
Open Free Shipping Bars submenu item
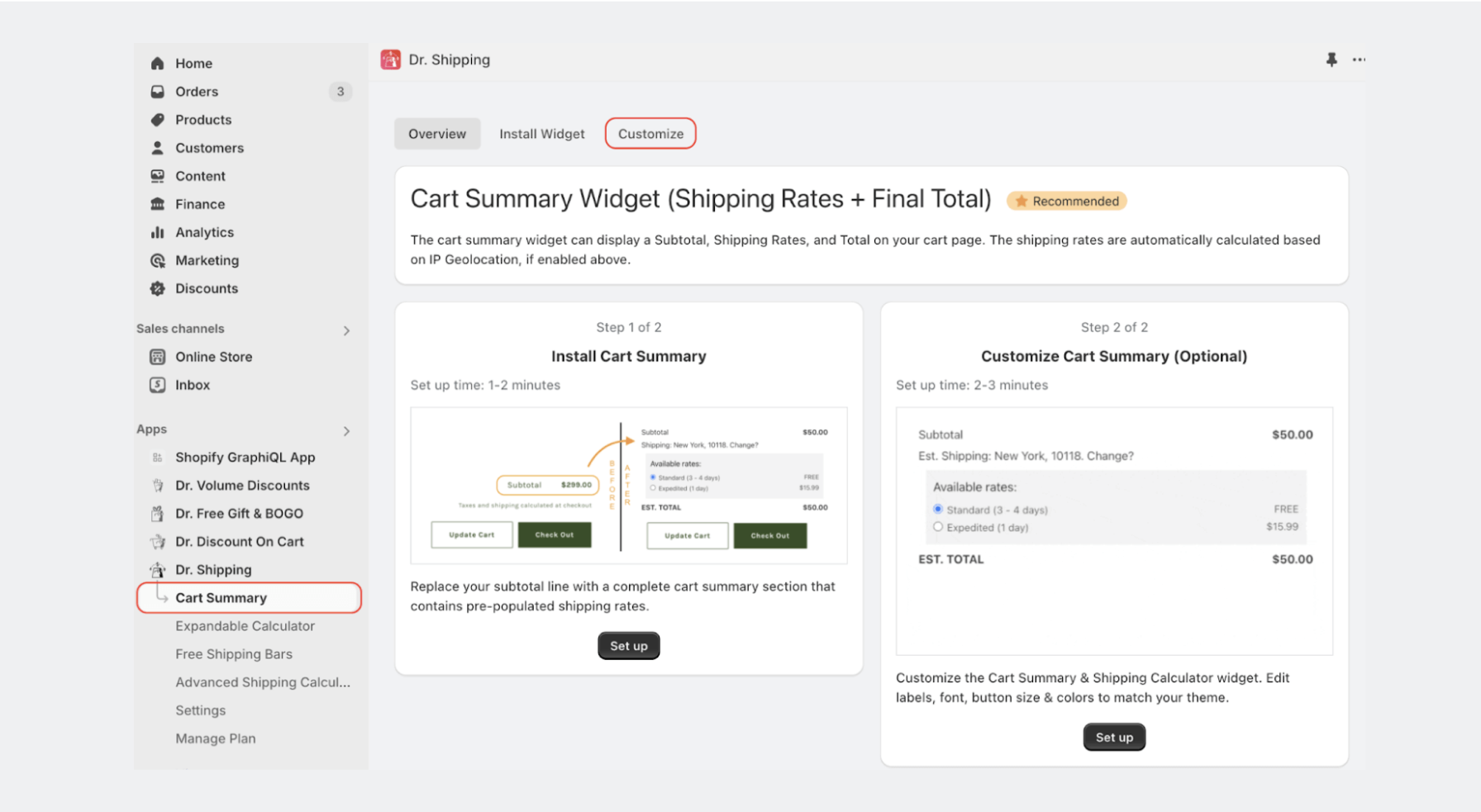234,654
